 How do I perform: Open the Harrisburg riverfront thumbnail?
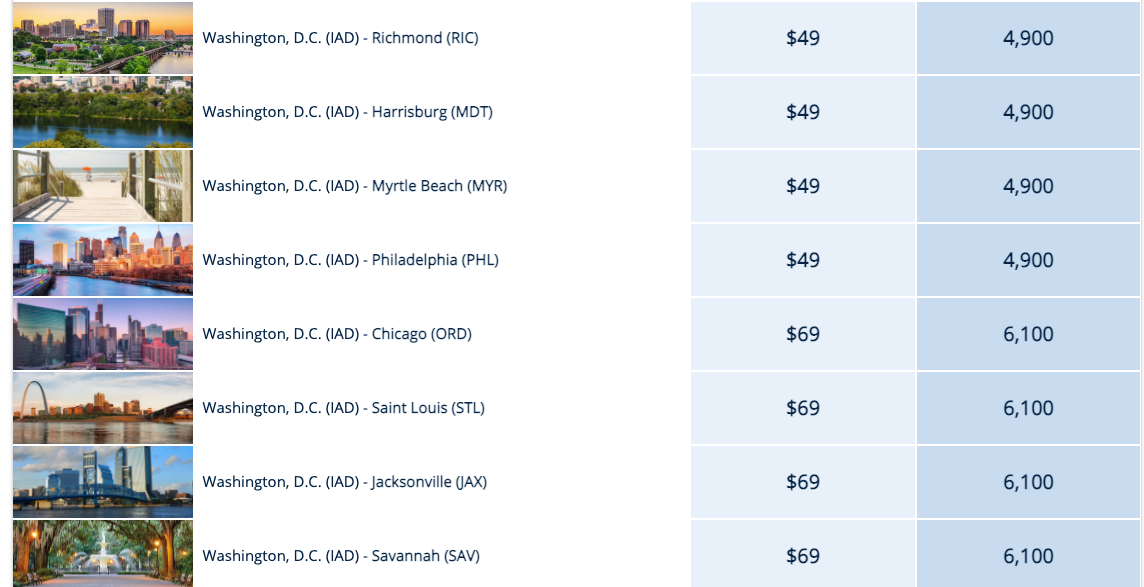point(102,112)
